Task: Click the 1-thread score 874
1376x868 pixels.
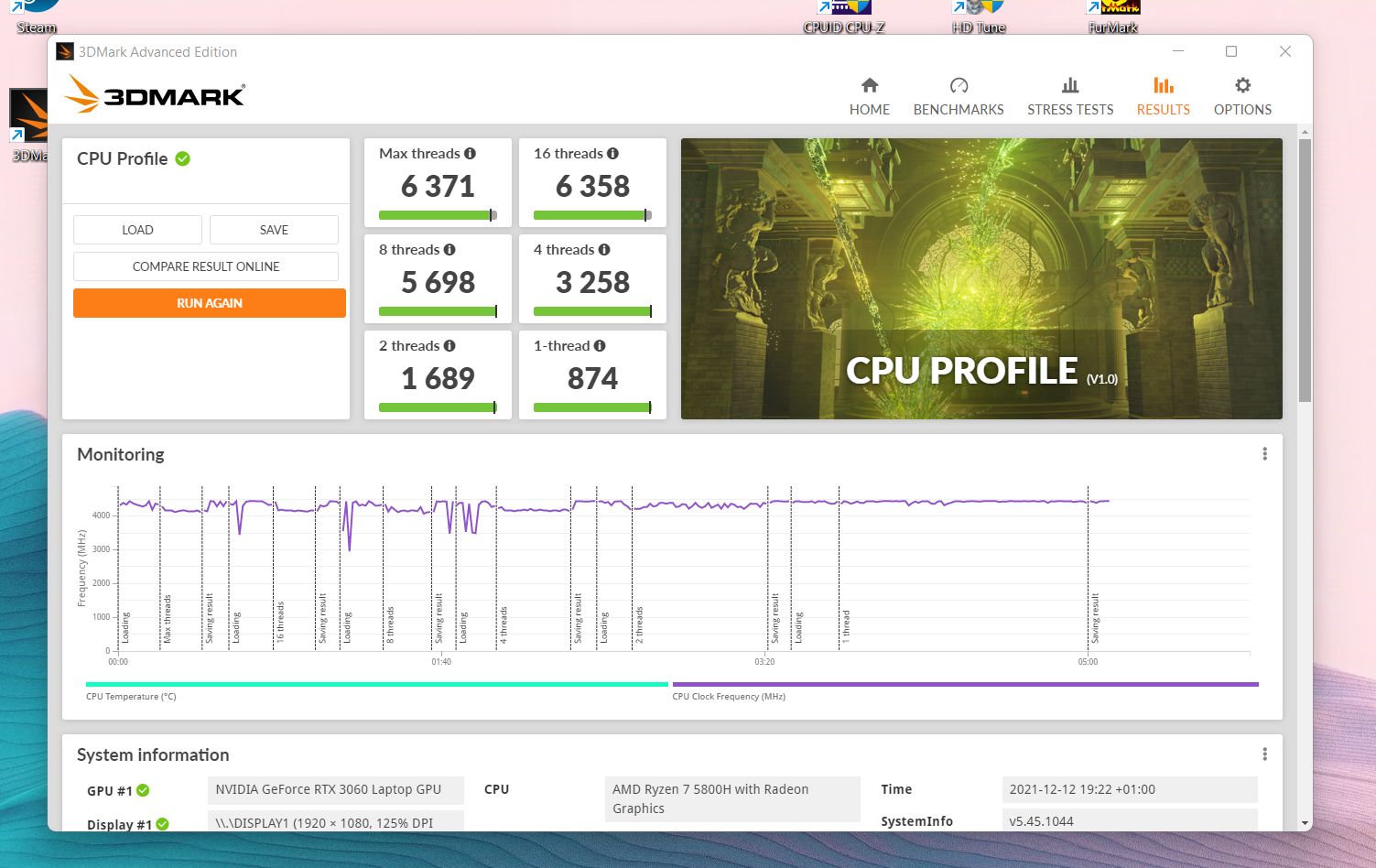Action: (592, 379)
